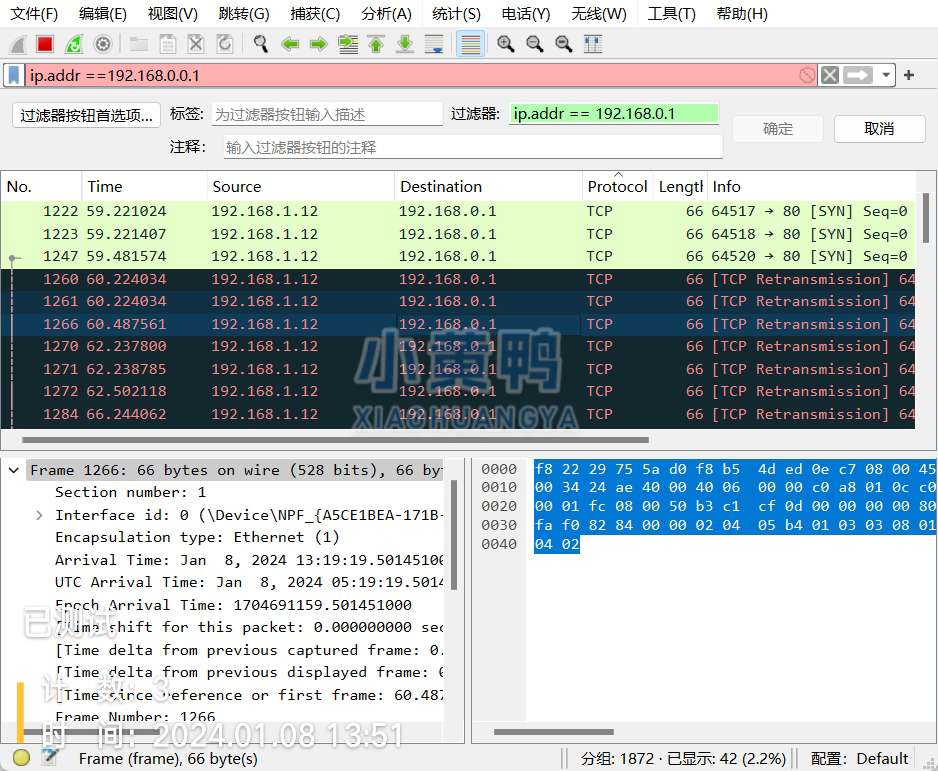Sort by the Destination column header

(x=488, y=187)
